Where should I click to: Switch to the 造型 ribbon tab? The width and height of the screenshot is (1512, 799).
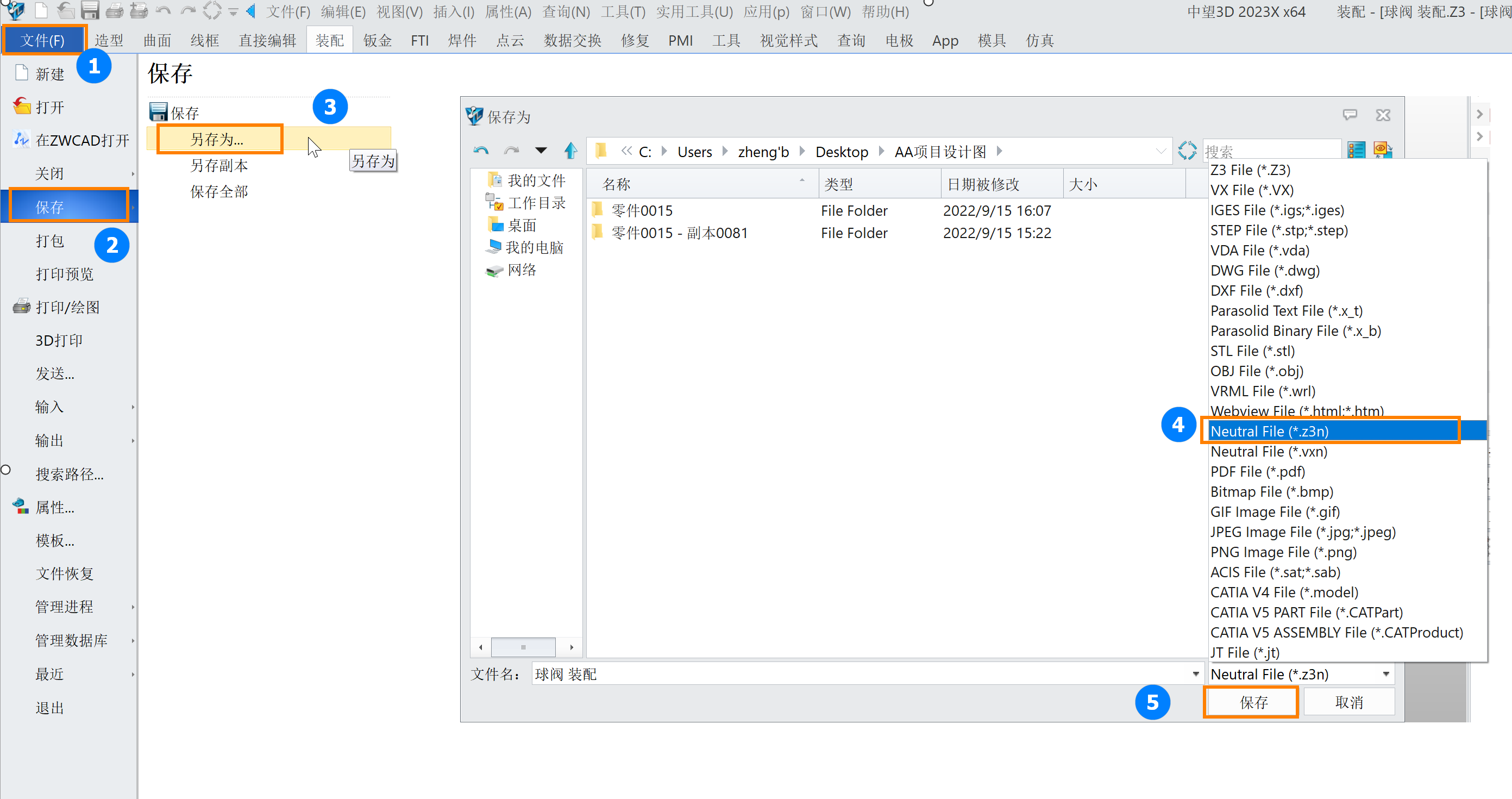109,41
